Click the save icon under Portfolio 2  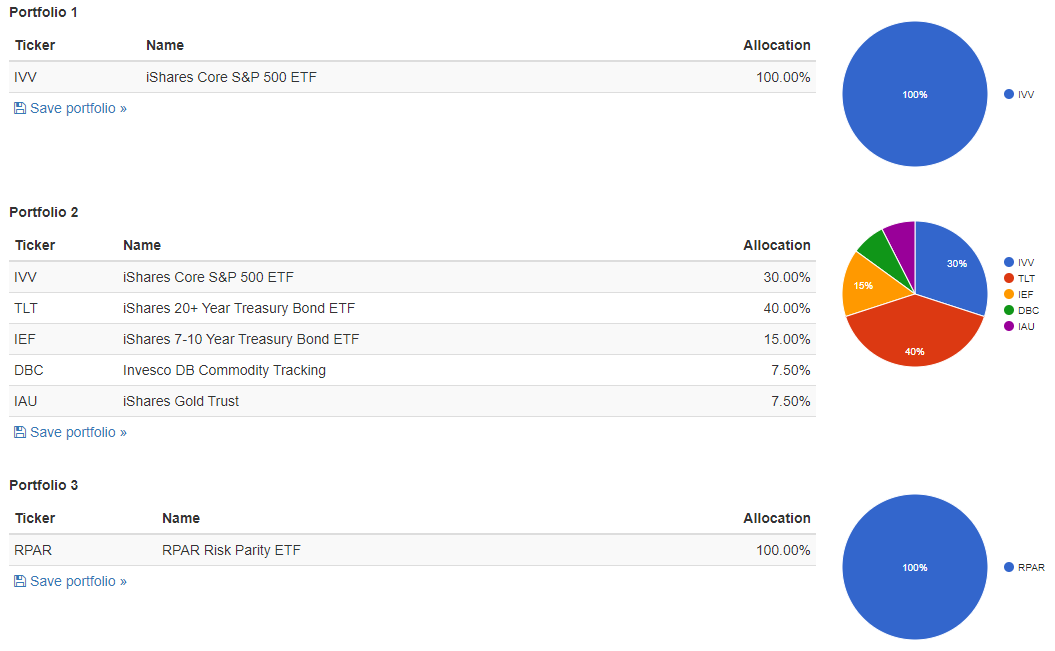pos(20,432)
